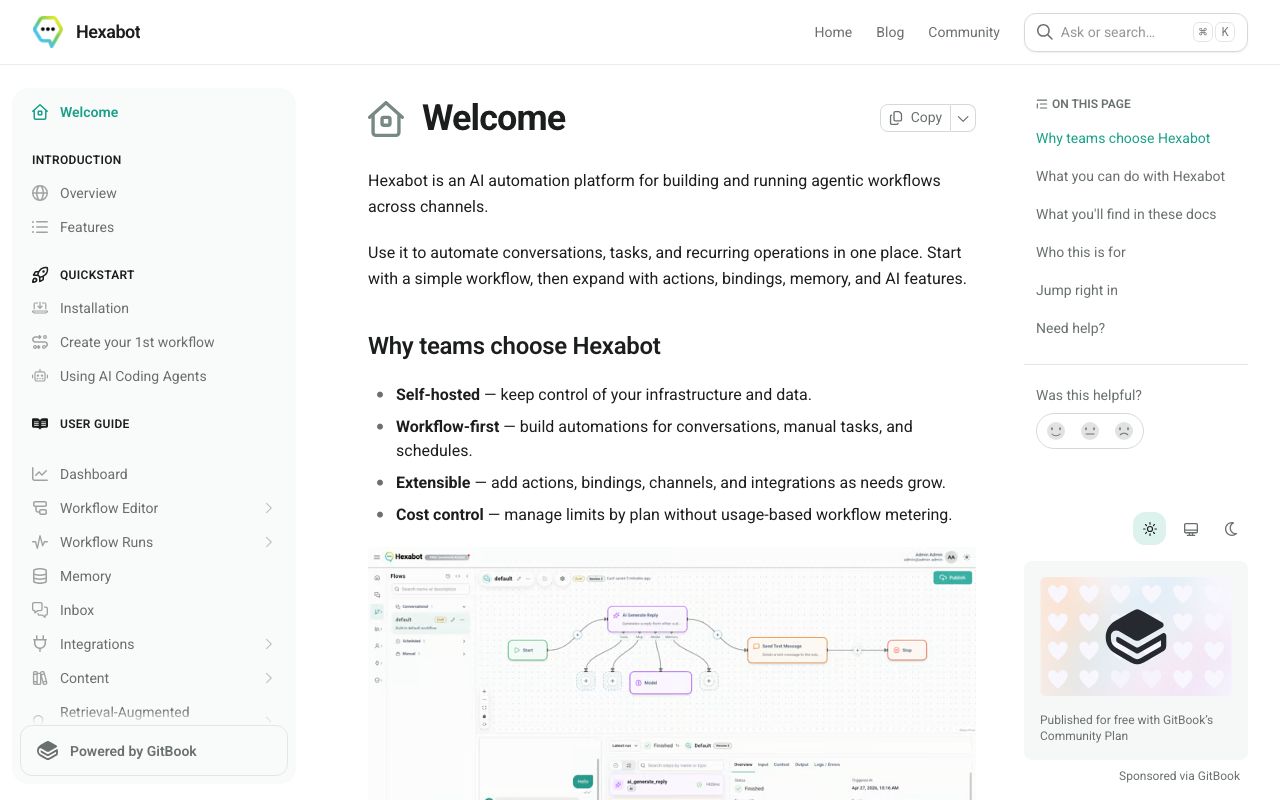Screen dimensions: 1280x800
Task: Expand the Workflow Runs section
Action: (269, 542)
